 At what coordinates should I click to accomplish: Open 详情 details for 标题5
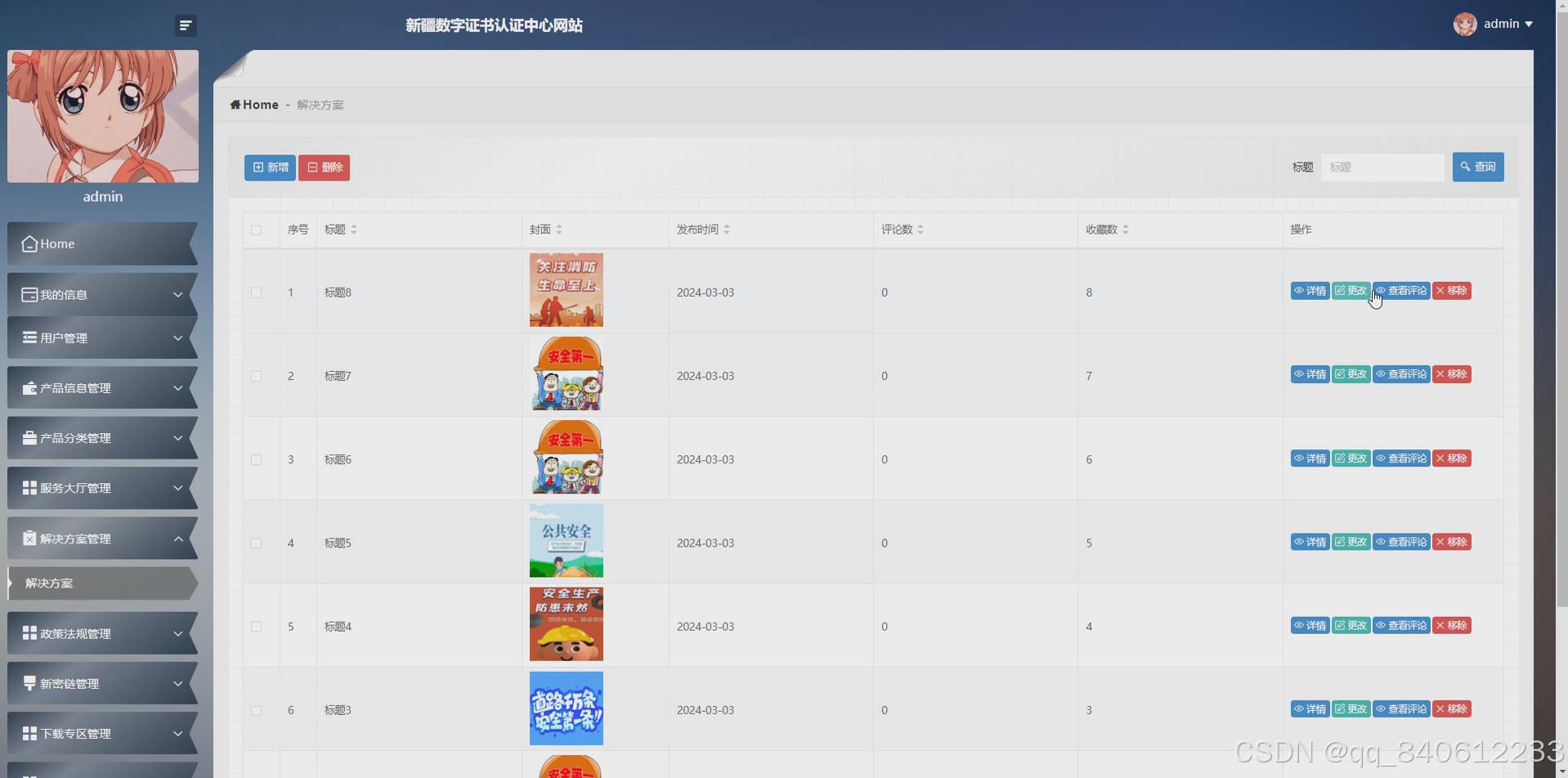pyautogui.click(x=1310, y=542)
